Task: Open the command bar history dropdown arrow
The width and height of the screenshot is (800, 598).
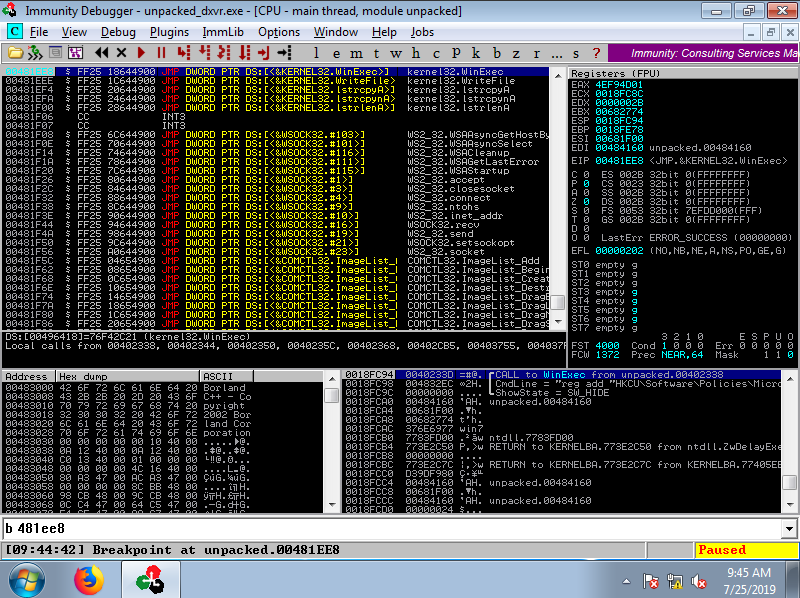Action: click(x=789, y=529)
